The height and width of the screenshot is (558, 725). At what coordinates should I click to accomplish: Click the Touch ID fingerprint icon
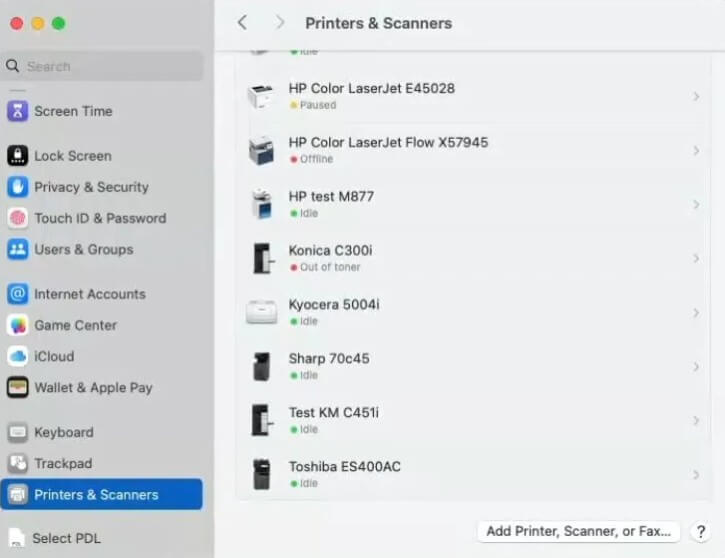click(x=17, y=218)
